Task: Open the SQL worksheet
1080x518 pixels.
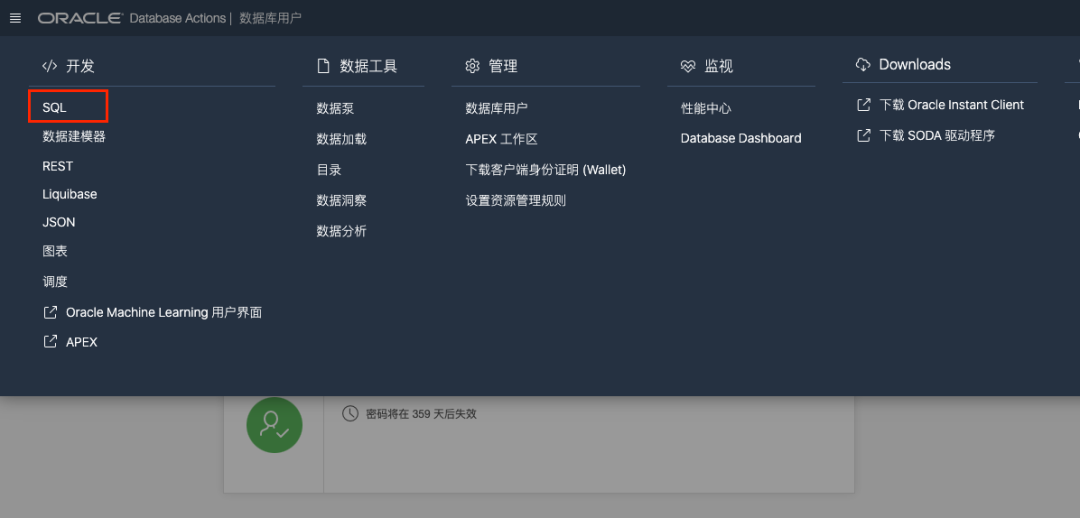Action: [x=54, y=108]
